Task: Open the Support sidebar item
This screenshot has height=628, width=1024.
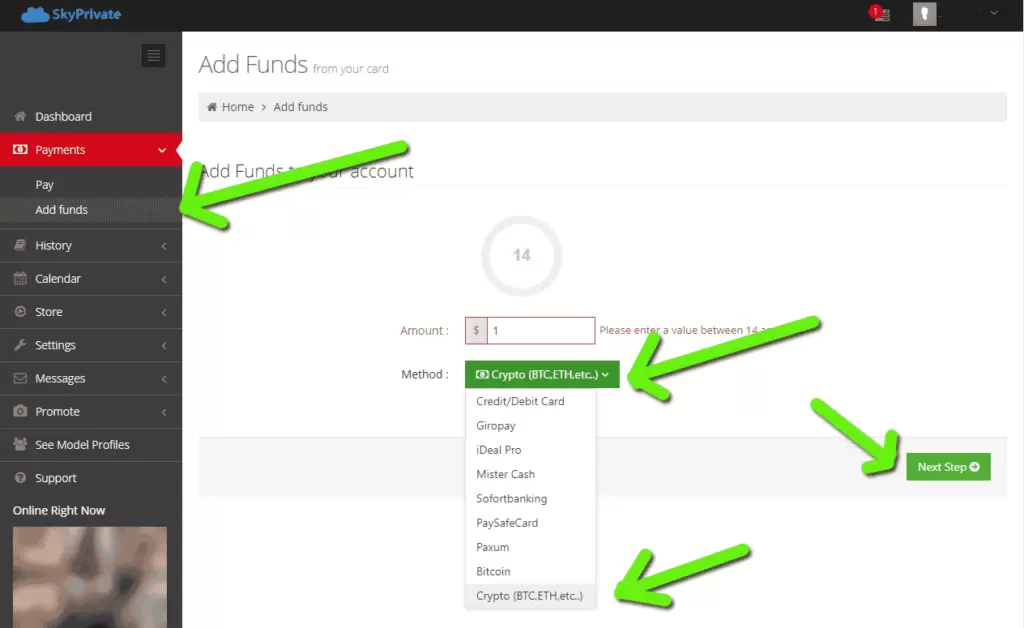Action: 91,478
